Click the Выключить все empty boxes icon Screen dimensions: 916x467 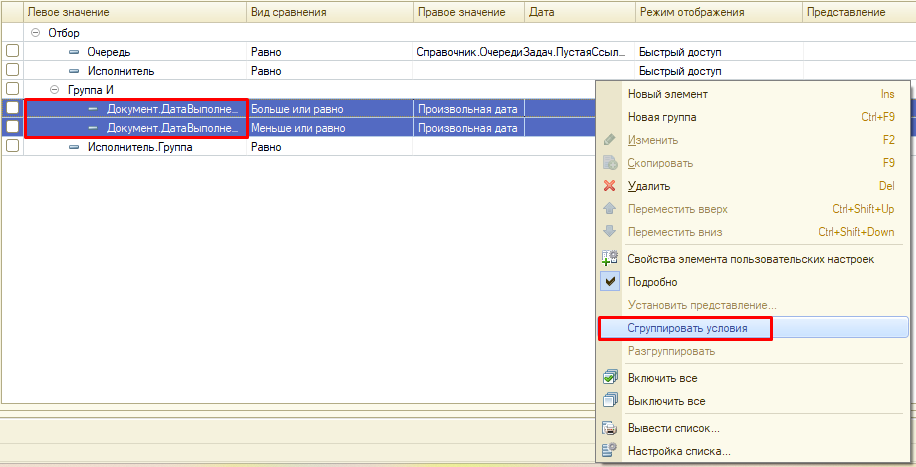[609, 401]
